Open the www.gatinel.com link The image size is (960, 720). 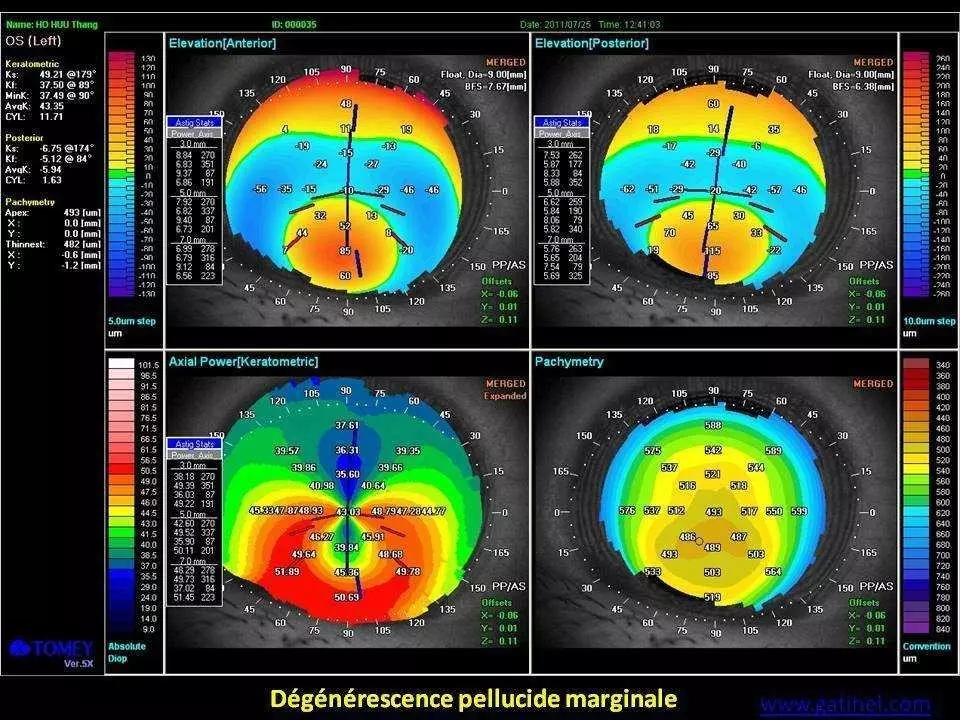click(844, 704)
